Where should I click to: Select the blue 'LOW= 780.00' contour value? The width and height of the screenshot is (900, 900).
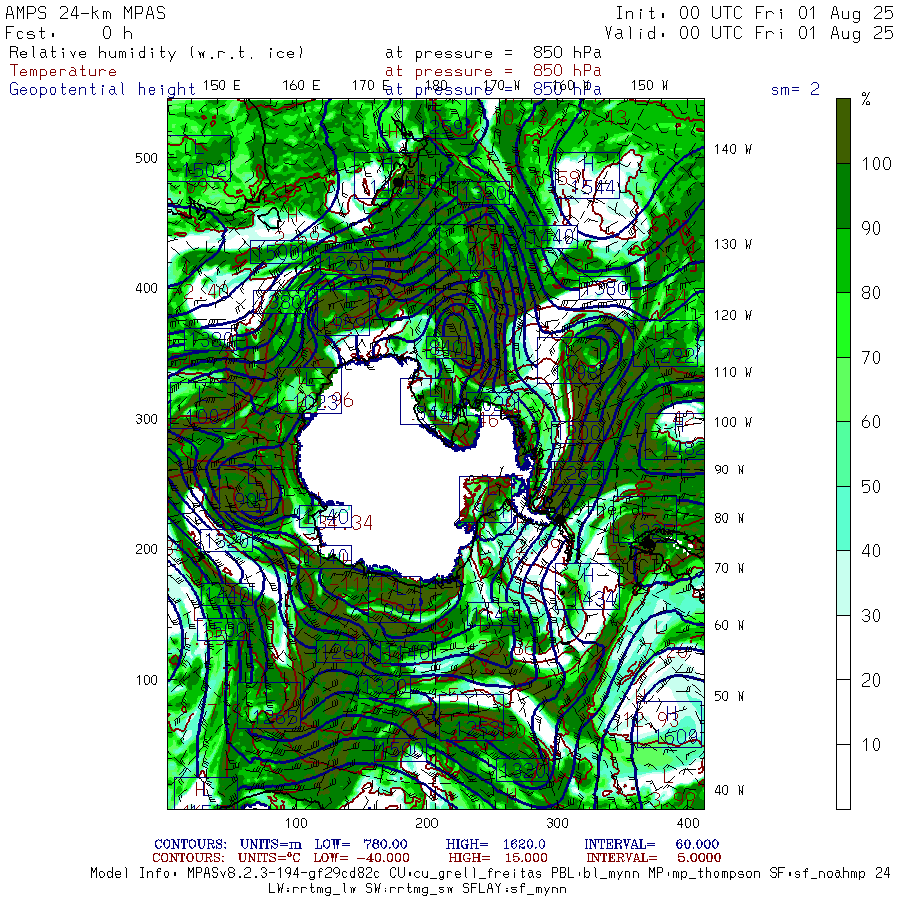coord(361,844)
